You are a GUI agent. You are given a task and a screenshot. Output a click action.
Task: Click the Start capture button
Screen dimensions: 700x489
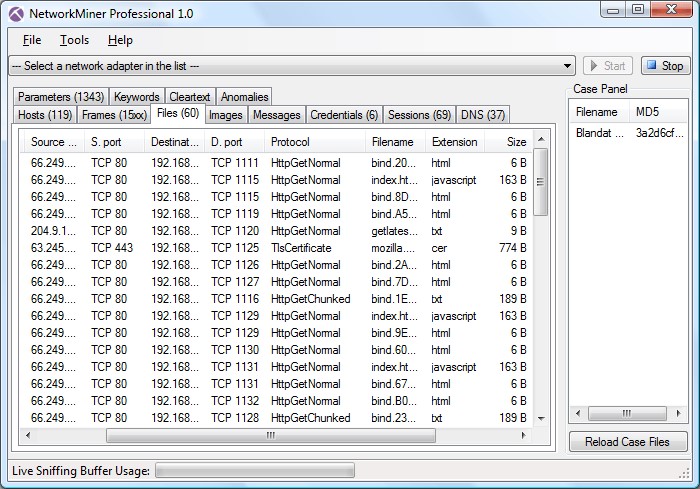(x=607, y=66)
